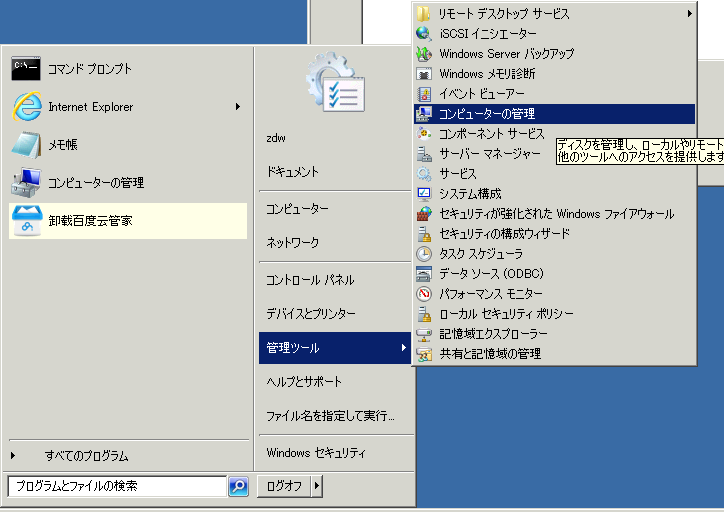Click the コンポーネント サービス icon

click(423, 134)
